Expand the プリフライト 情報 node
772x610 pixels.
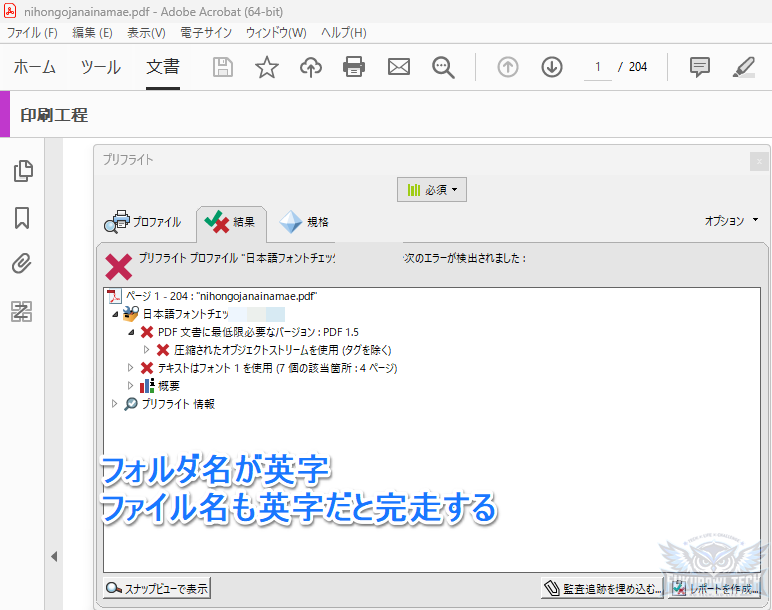[x=114, y=404]
